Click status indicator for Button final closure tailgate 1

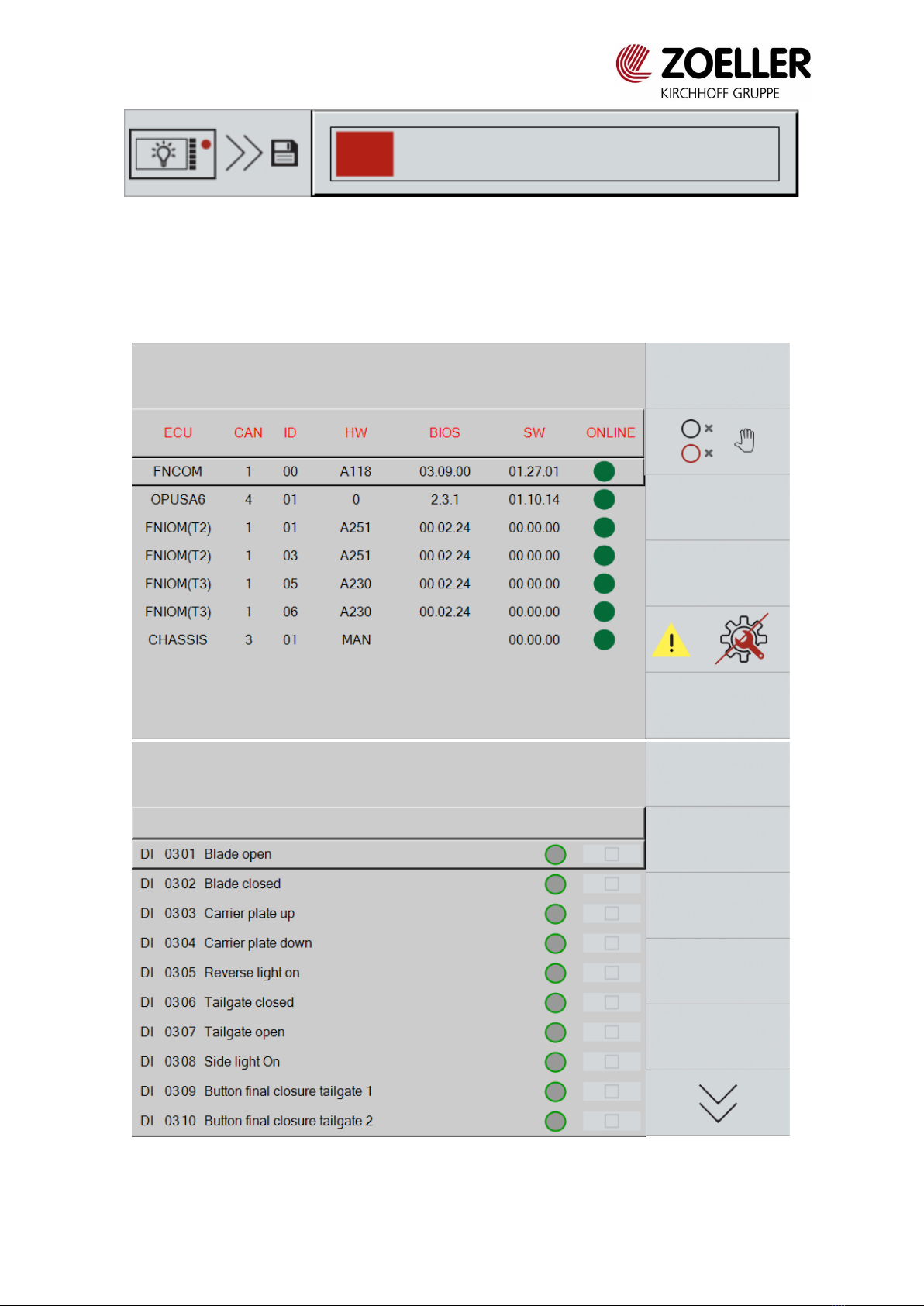(x=555, y=1091)
